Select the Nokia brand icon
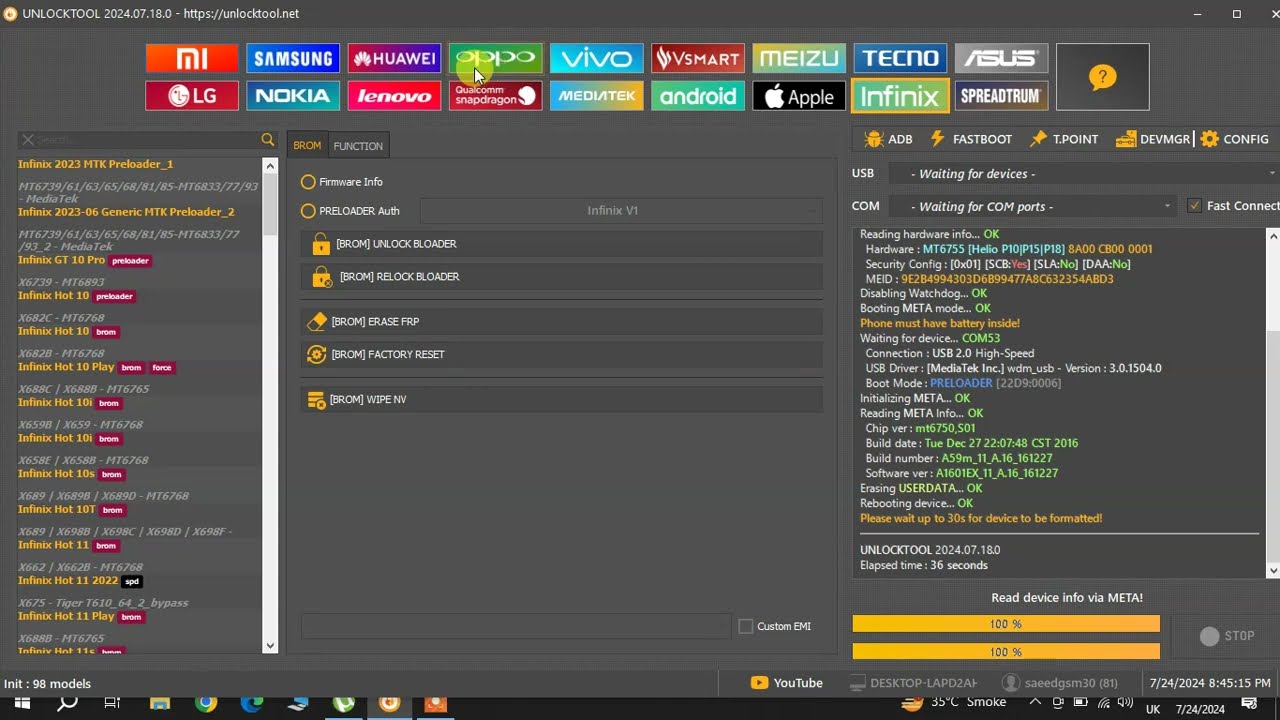The height and width of the screenshot is (720, 1280). coord(293,96)
